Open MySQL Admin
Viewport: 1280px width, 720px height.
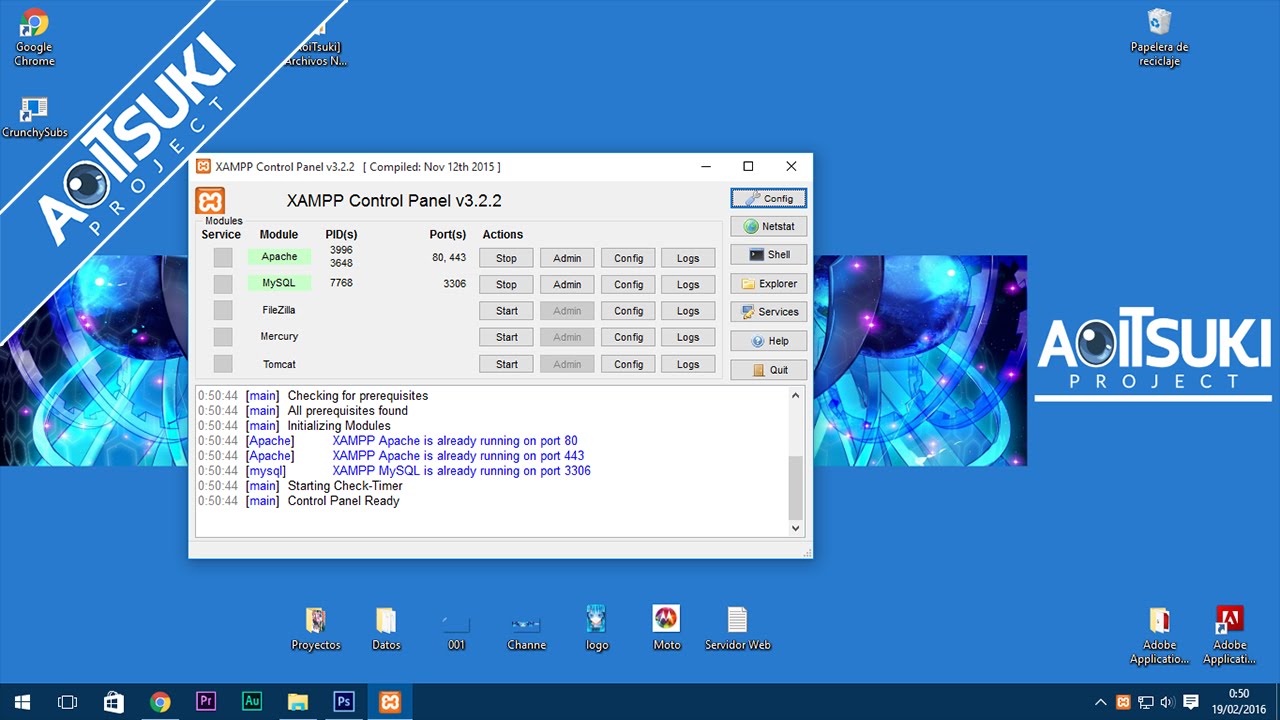pyautogui.click(x=567, y=284)
